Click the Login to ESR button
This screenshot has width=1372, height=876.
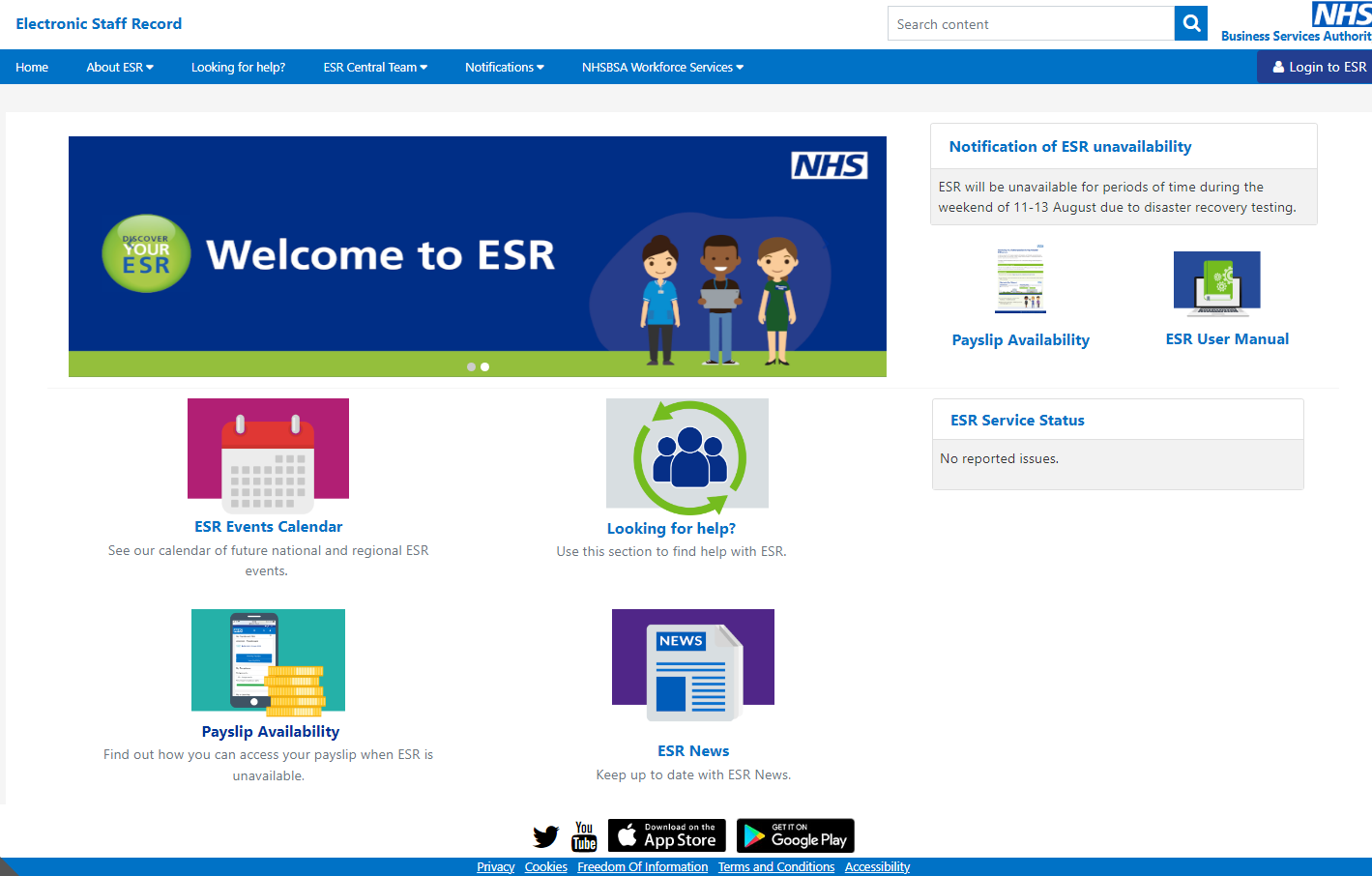point(1316,67)
